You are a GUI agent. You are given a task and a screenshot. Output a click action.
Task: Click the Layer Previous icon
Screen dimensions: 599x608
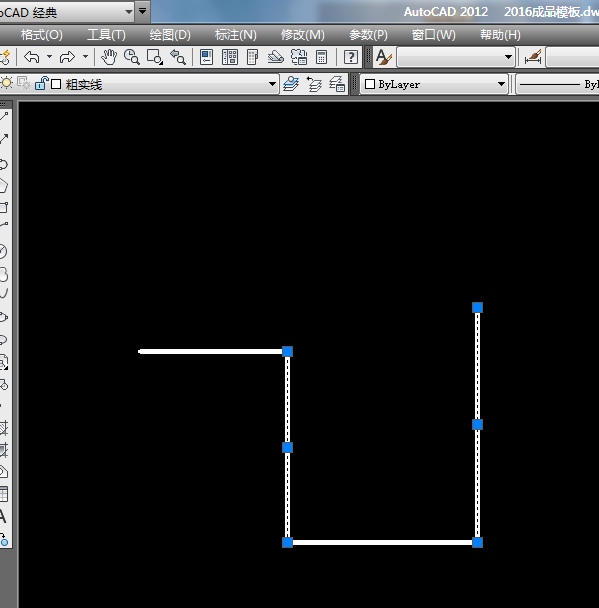314,84
